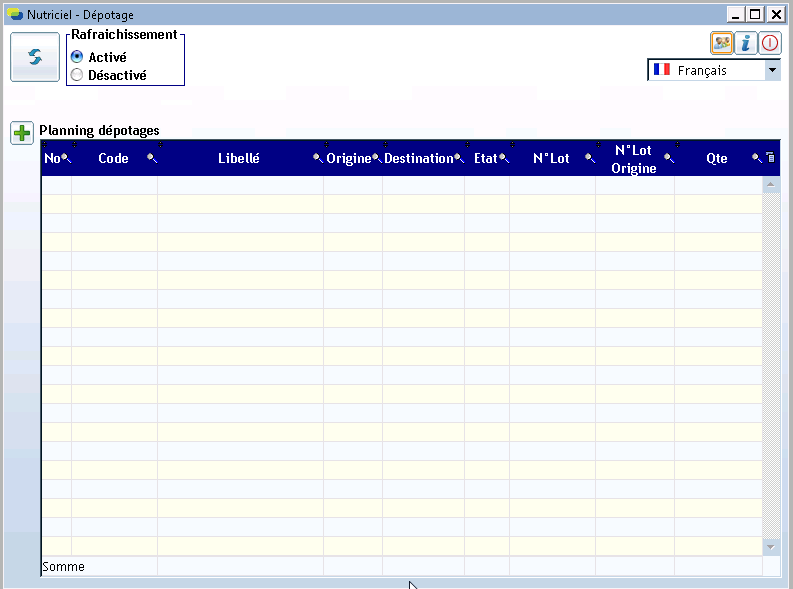Select the Activé refresh option
The width and height of the screenshot is (793, 589).
[x=99, y=57]
